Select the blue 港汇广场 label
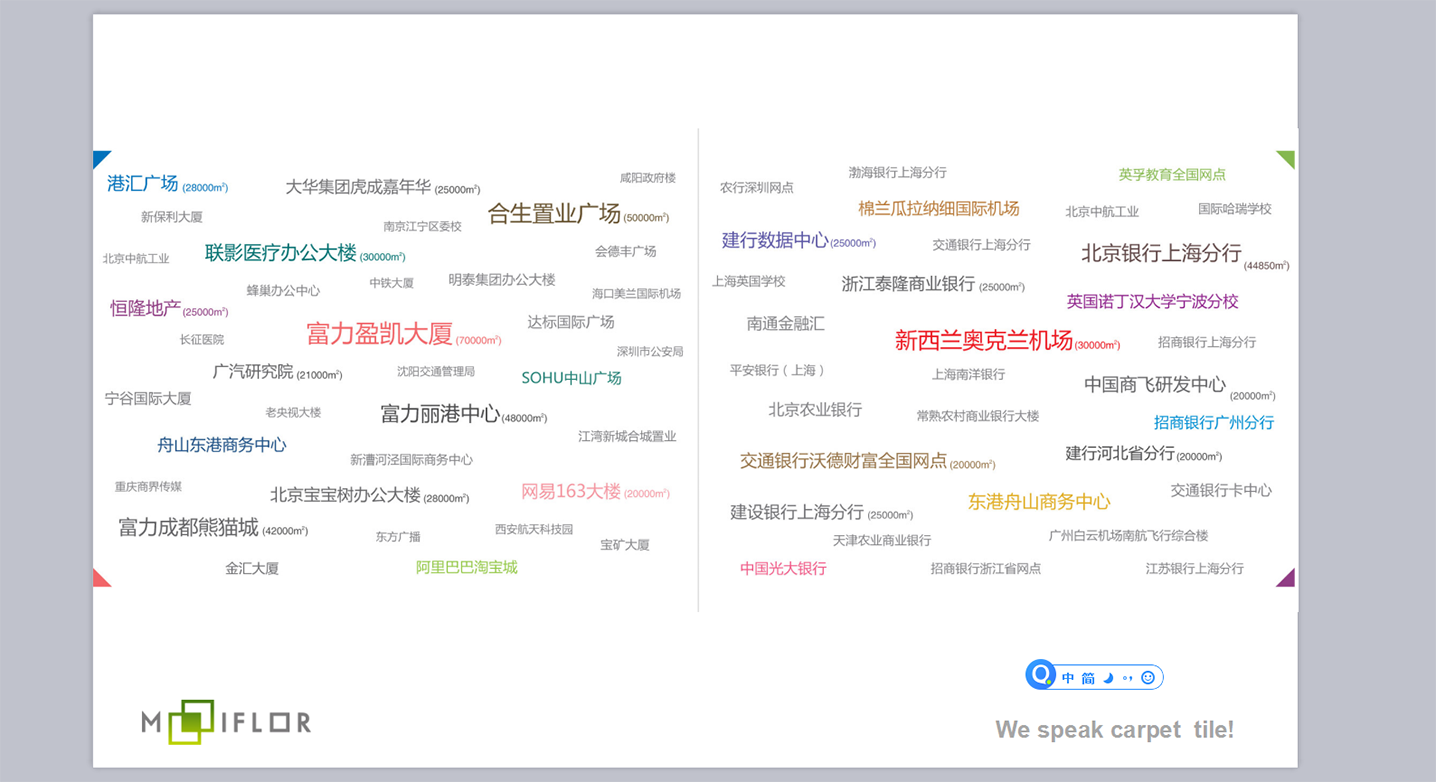 pos(142,184)
